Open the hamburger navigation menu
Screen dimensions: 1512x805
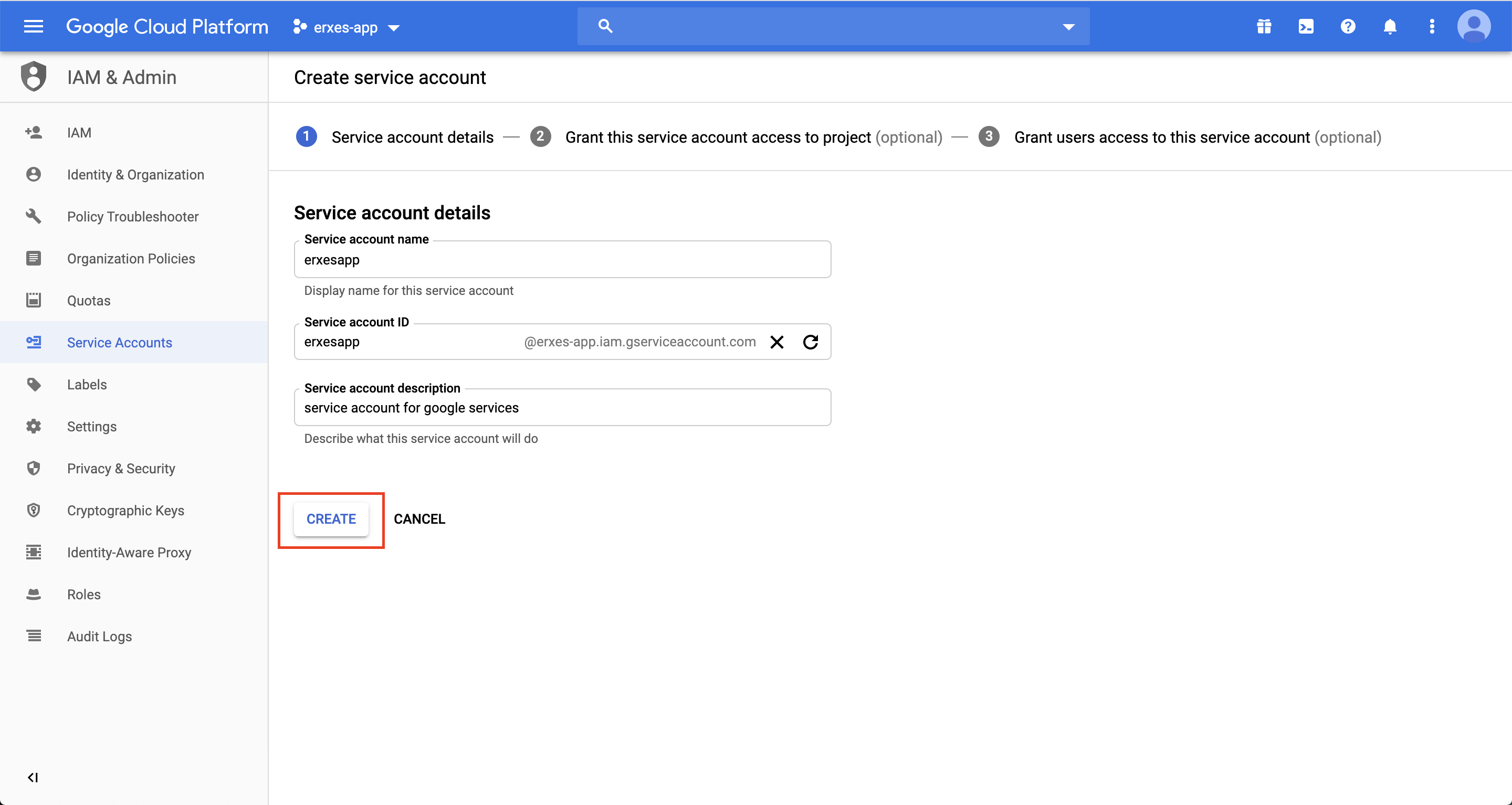(x=34, y=26)
